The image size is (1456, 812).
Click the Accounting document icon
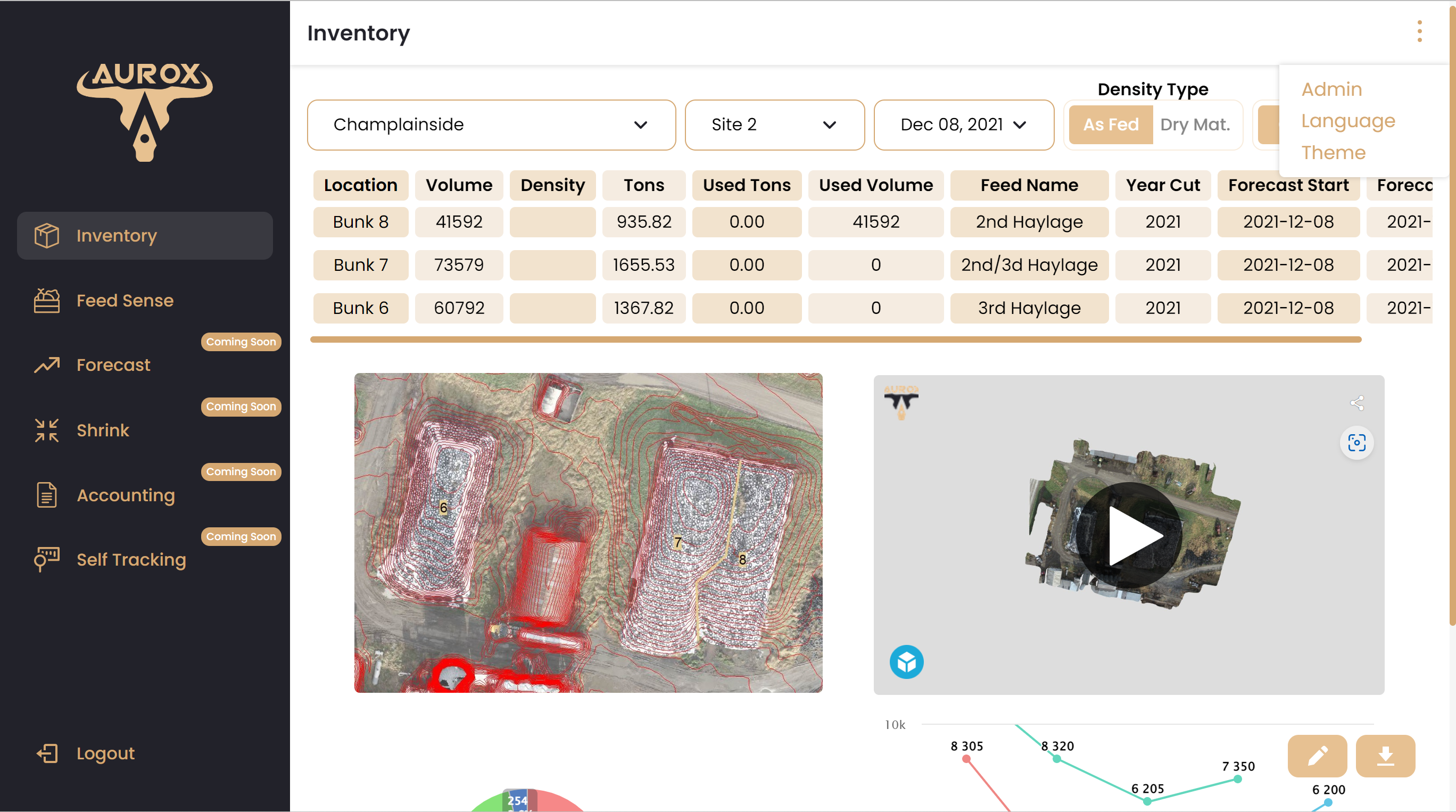46,495
